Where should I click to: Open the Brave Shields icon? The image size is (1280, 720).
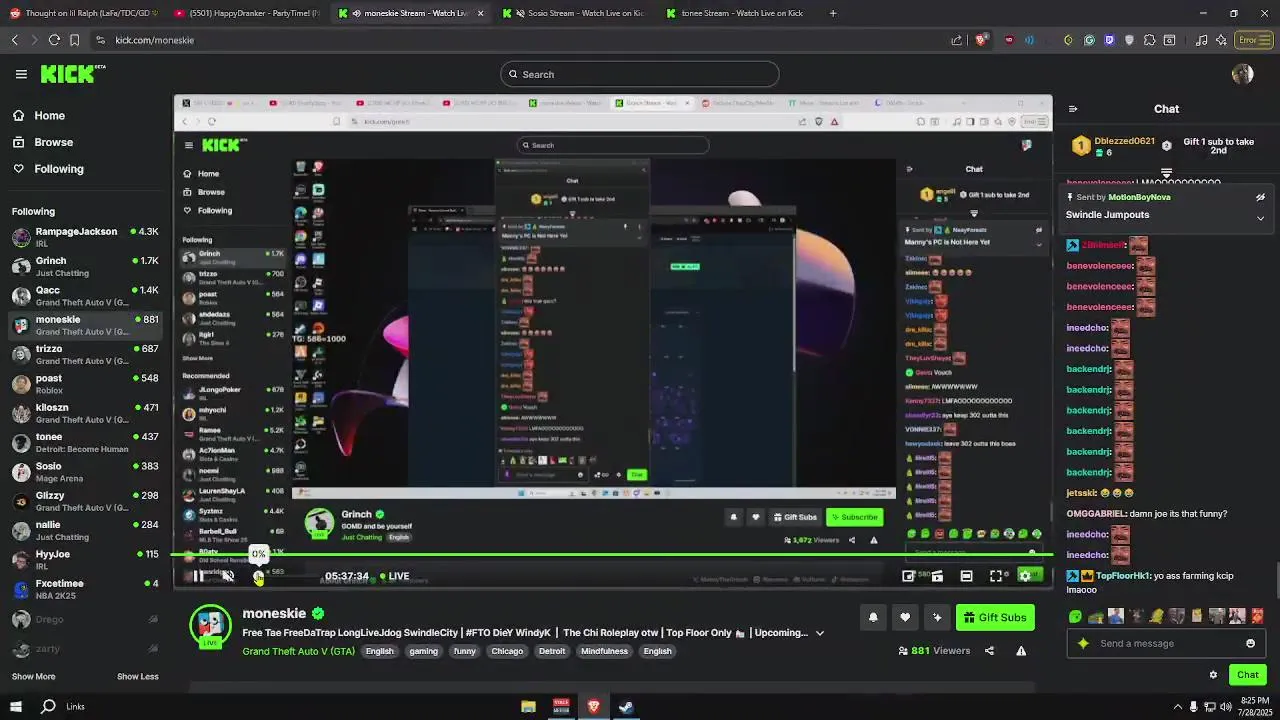click(x=981, y=40)
